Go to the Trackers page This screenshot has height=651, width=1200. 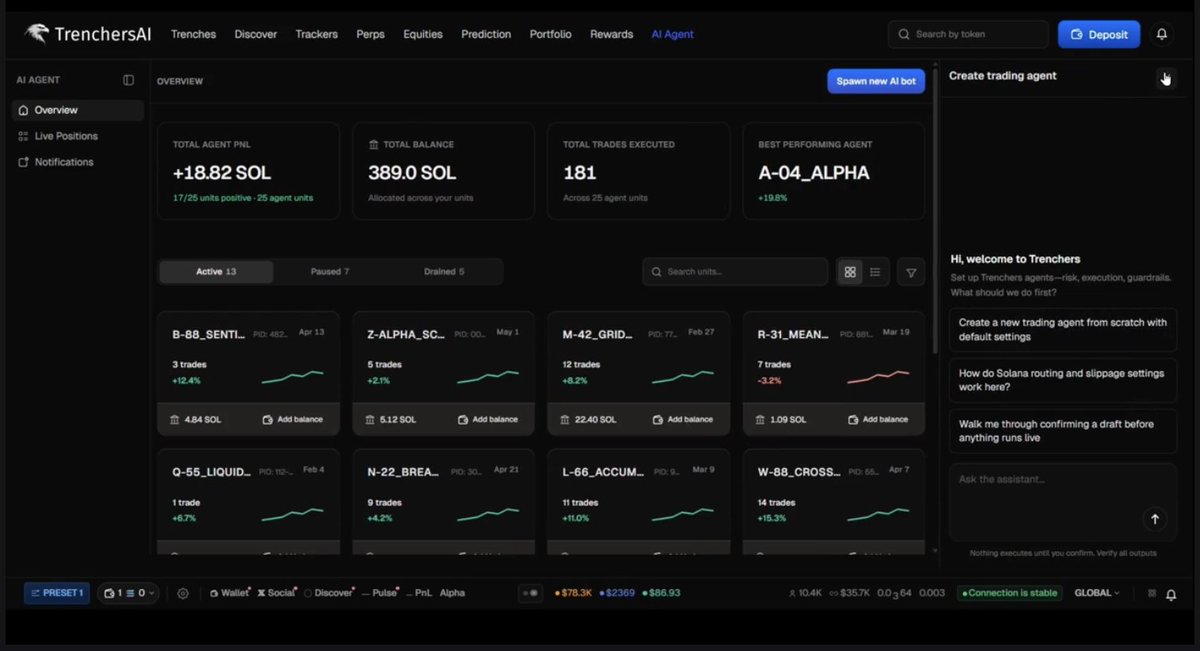point(317,34)
